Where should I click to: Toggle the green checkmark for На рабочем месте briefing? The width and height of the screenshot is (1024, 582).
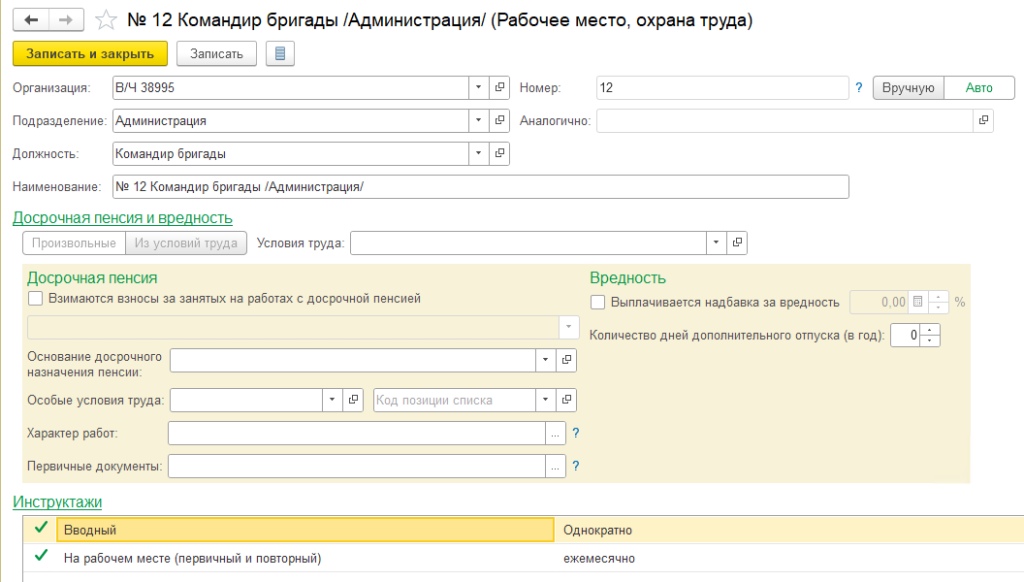[40, 557]
